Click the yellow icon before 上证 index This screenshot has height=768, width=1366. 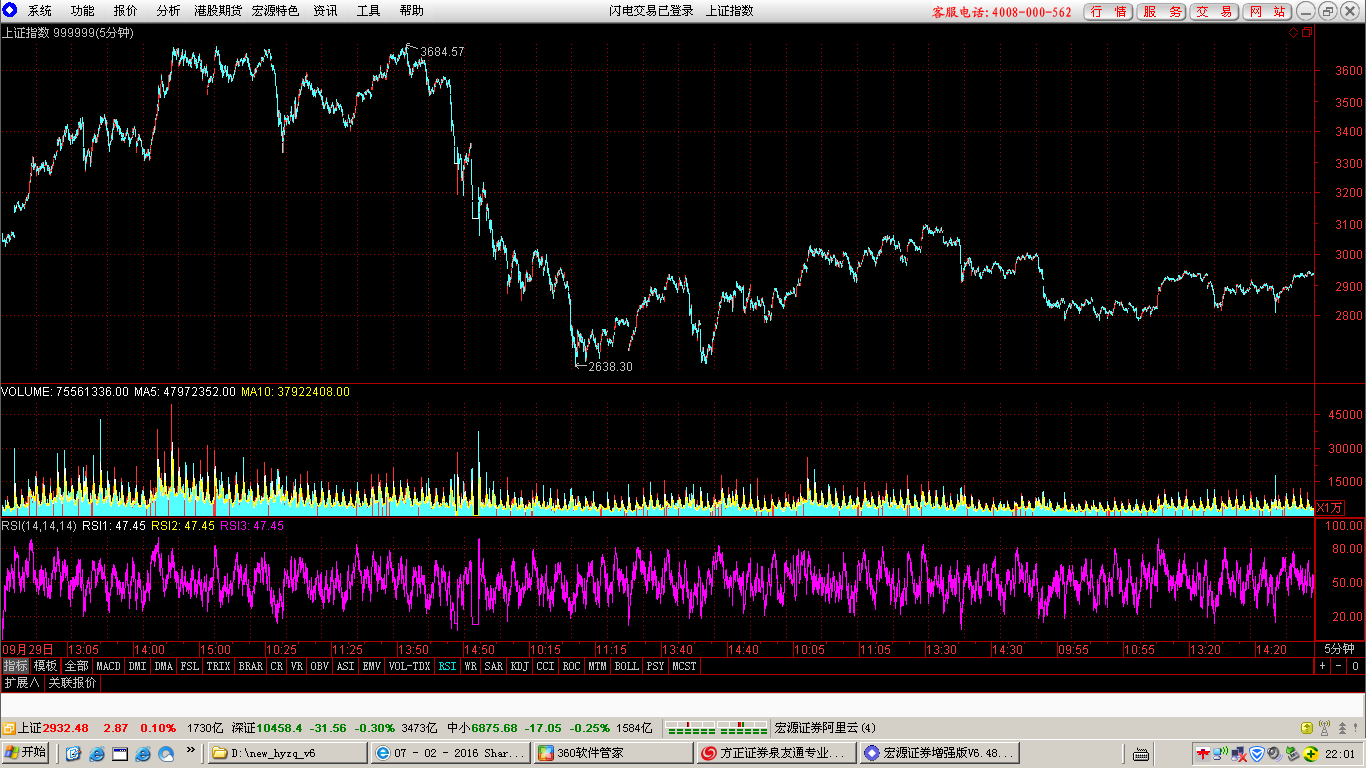8,728
